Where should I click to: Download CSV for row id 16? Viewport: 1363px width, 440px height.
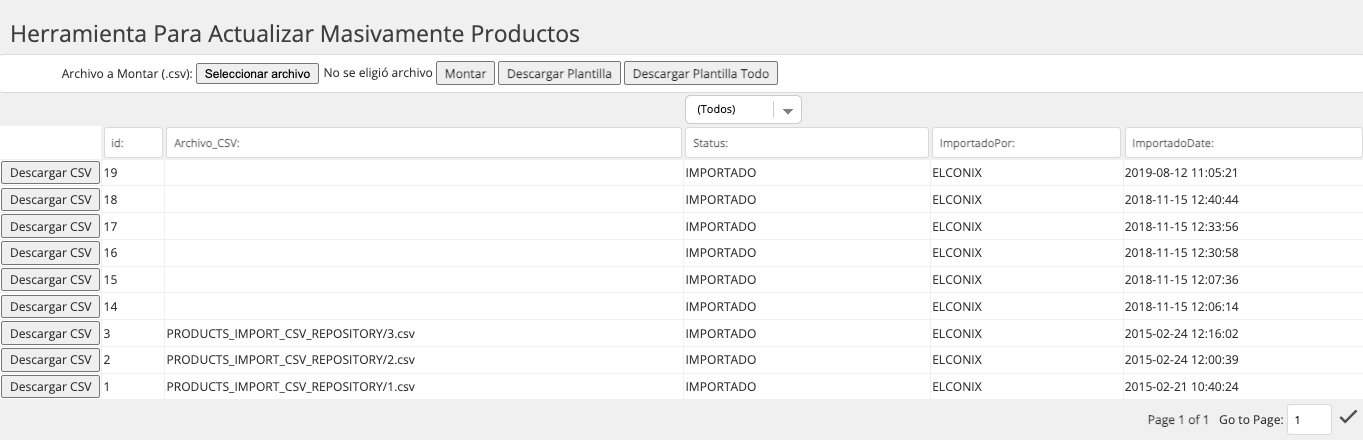[50, 252]
